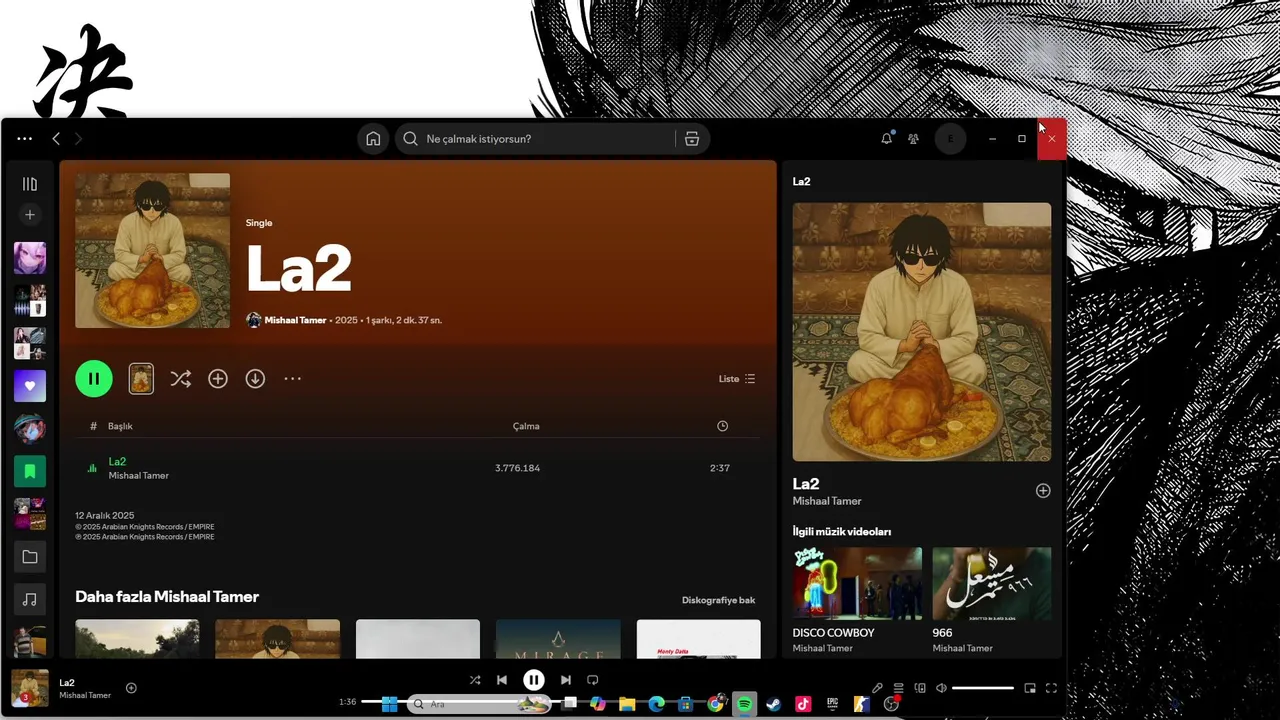The image size is (1280, 720).
Task: Add La2 to library from the Now Playing panel
Action: point(1043,491)
